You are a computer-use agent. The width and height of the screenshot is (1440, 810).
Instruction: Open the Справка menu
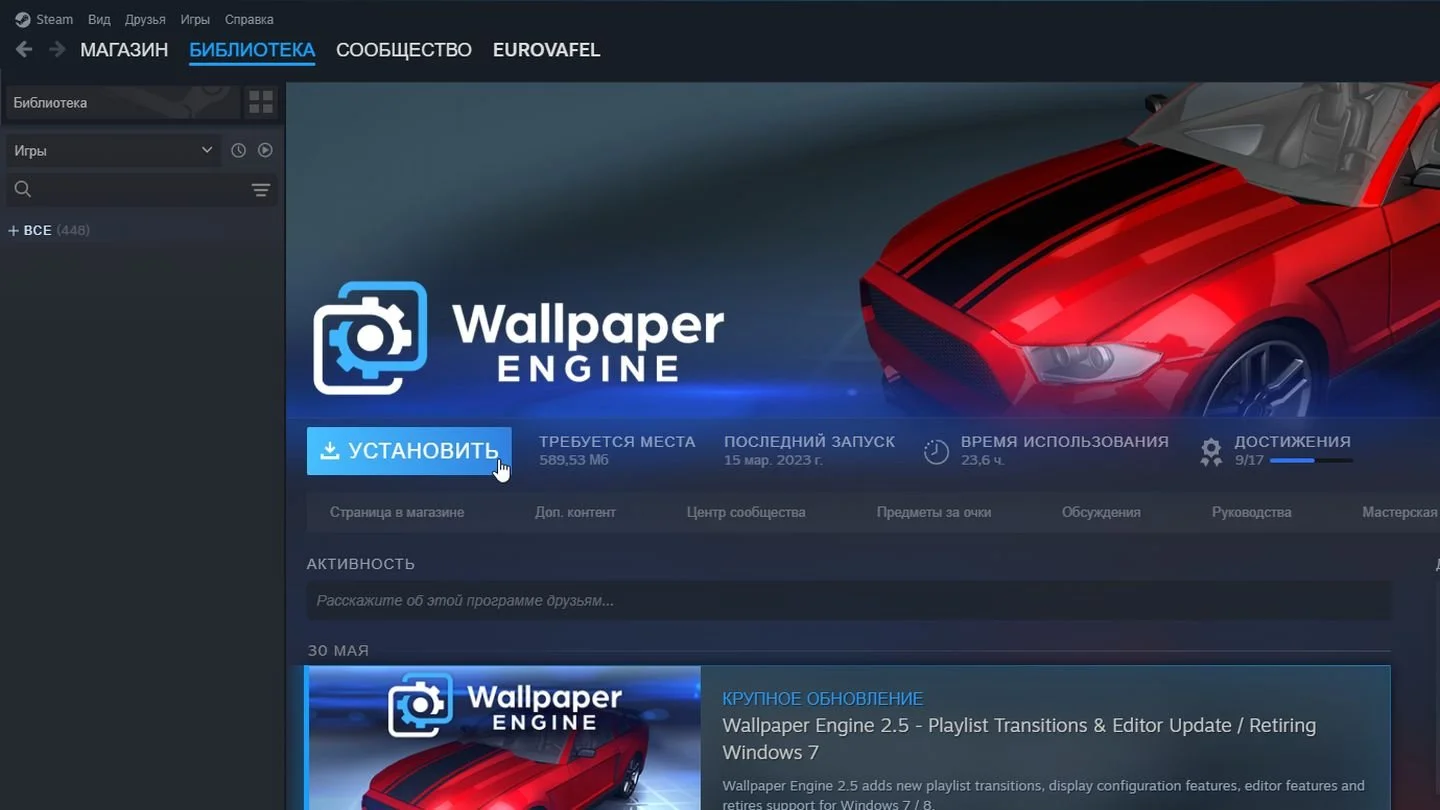point(249,19)
